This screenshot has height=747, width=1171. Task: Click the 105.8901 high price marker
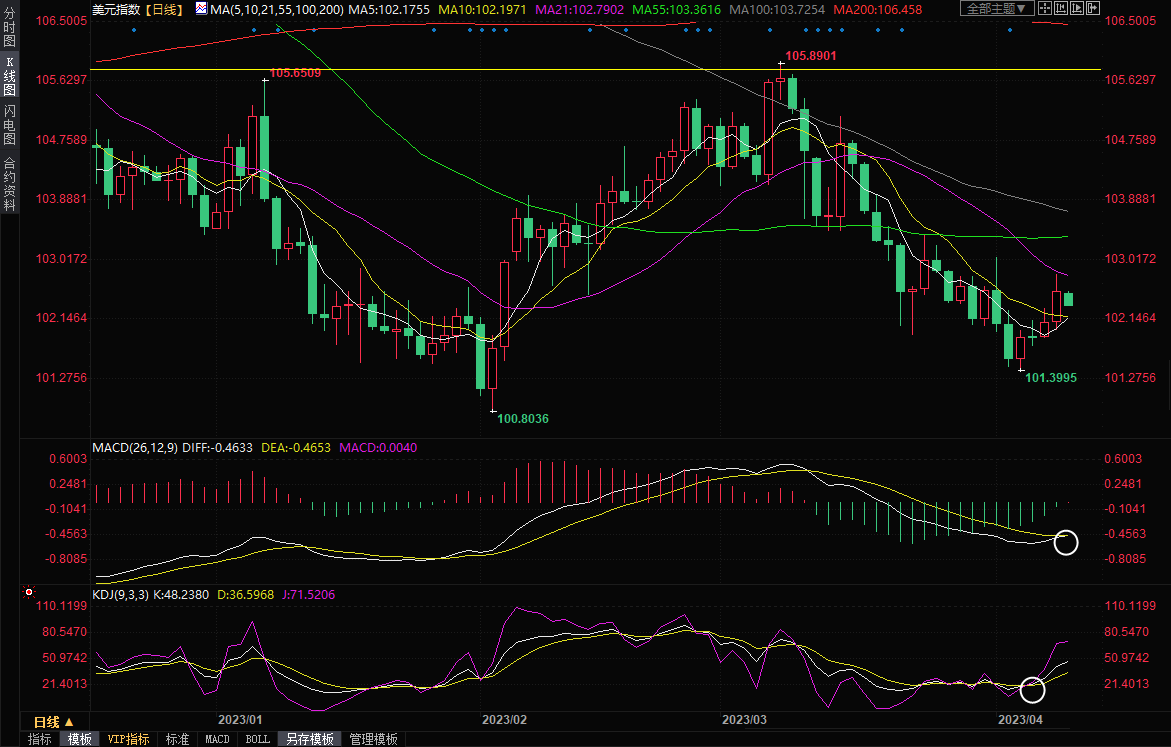click(x=809, y=56)
